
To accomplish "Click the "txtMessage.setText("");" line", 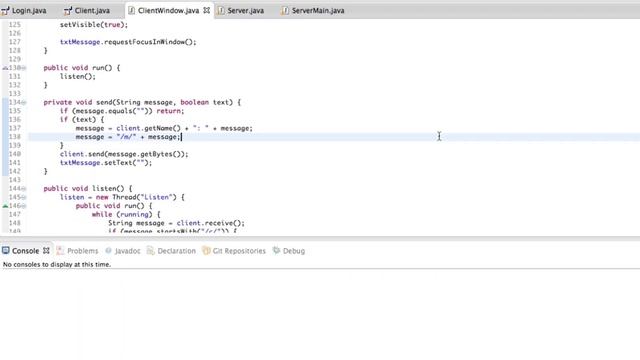I will tap(106, 162).
